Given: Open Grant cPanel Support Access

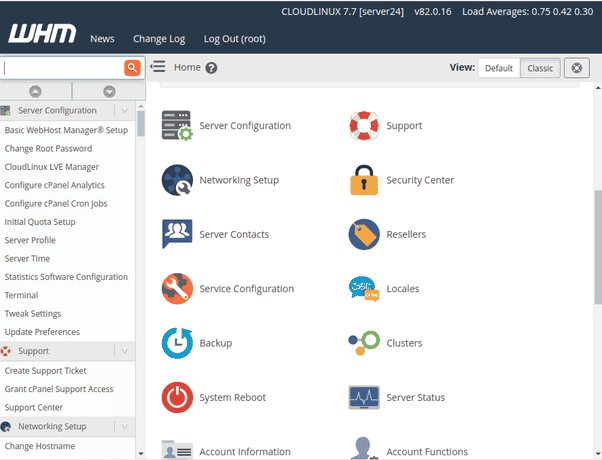Looking at the screenshot, I should 59,389.
